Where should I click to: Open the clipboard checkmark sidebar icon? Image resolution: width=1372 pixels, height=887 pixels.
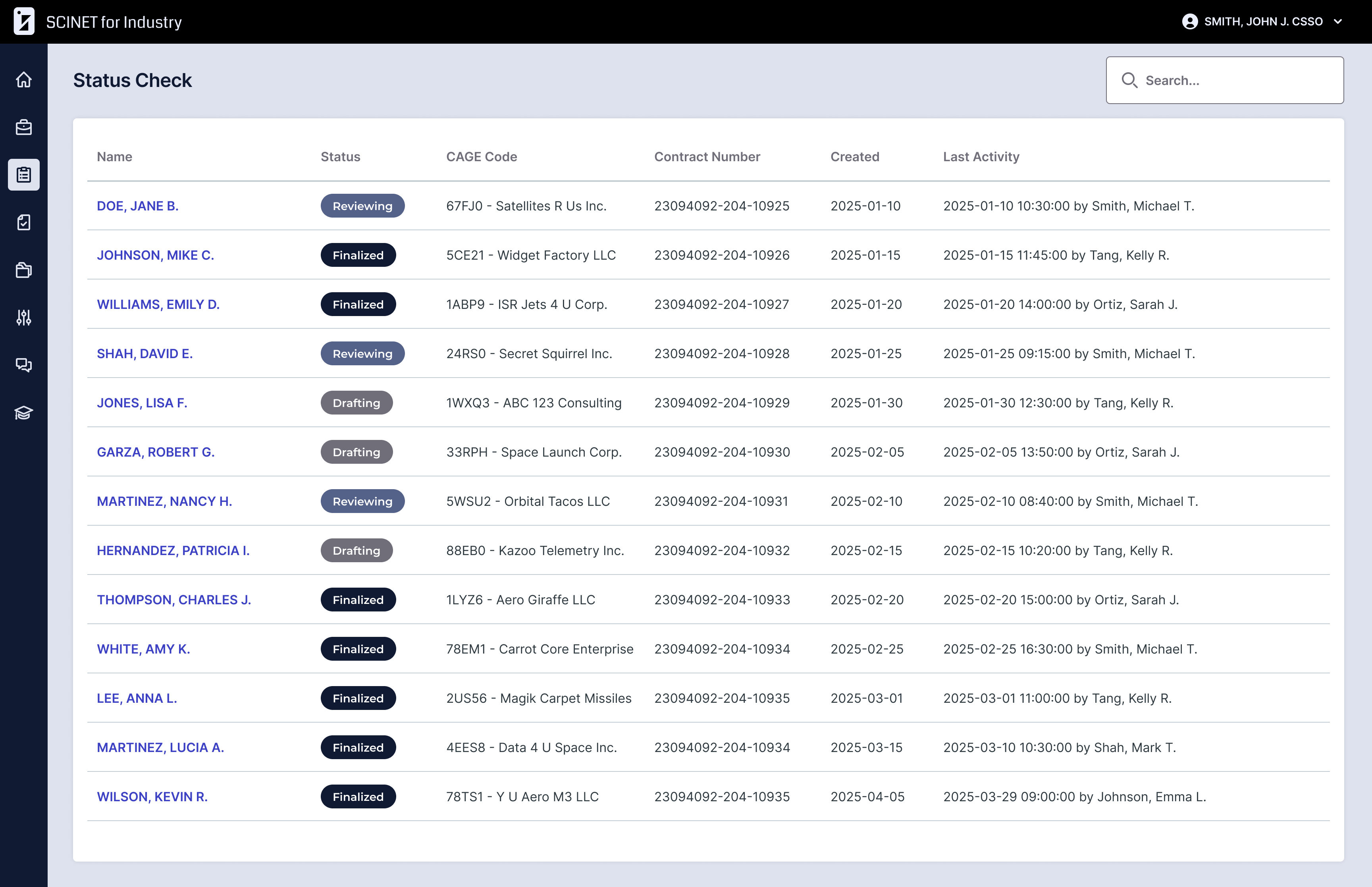(x=23, y=222)
